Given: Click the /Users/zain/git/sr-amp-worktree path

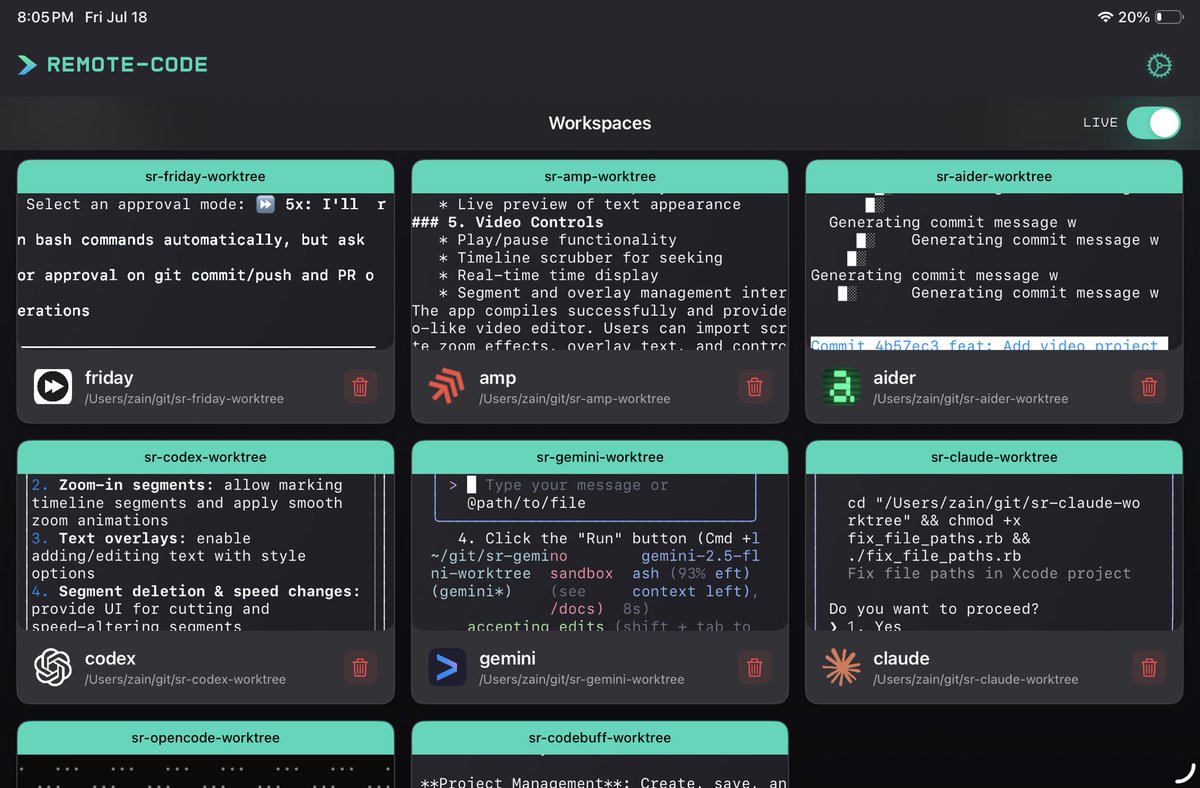Looking at the screenshot, I should [574, 399].
